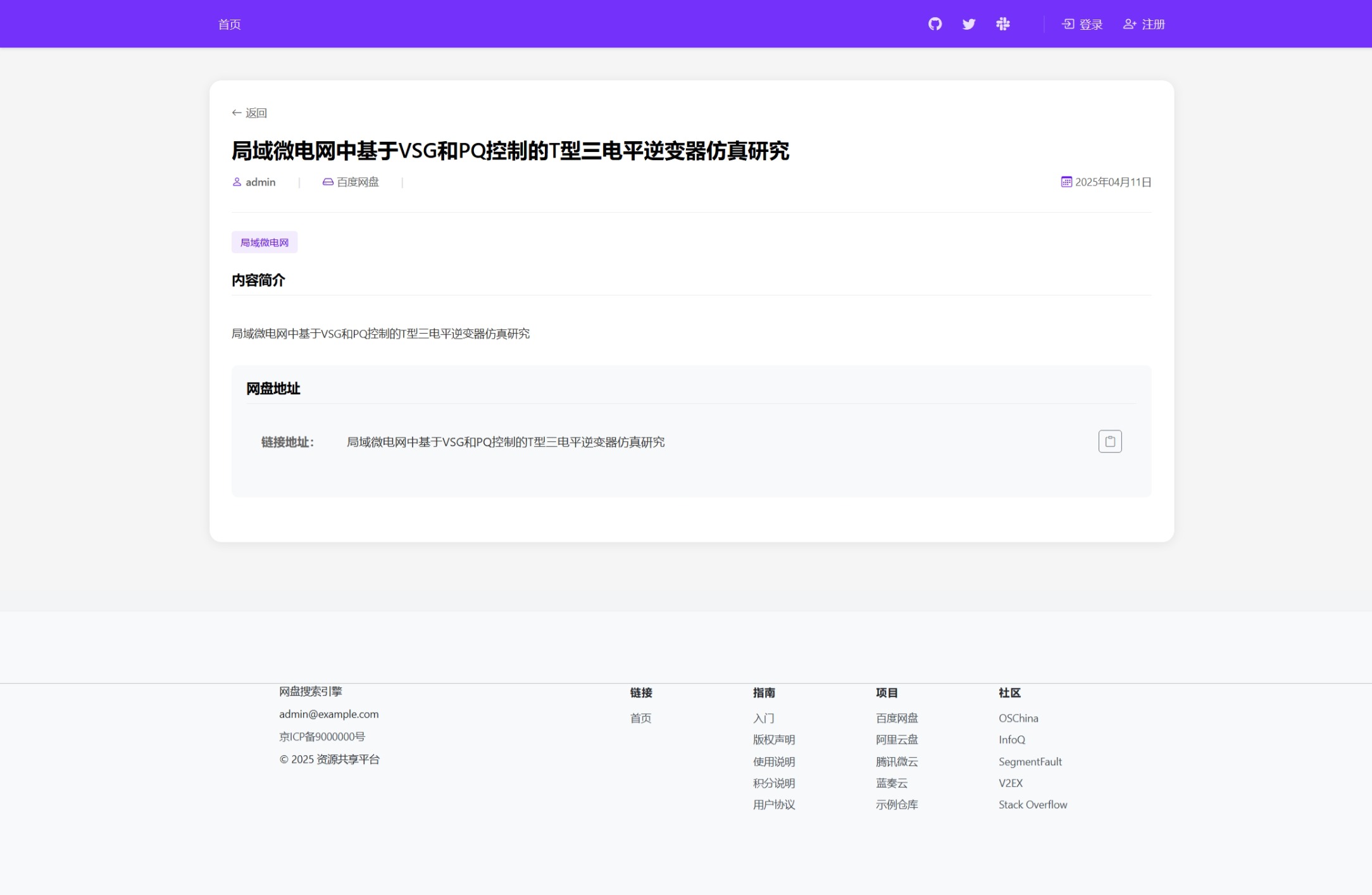The height and width of the screenshot is (895, 1372).
Task: Select the 局域微电网 tag
Action: click(265, 242)
